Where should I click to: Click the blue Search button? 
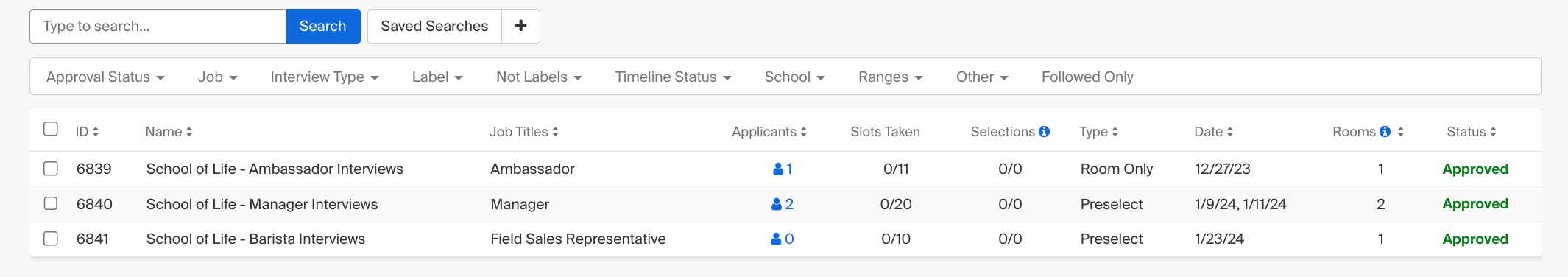(322, 26)
